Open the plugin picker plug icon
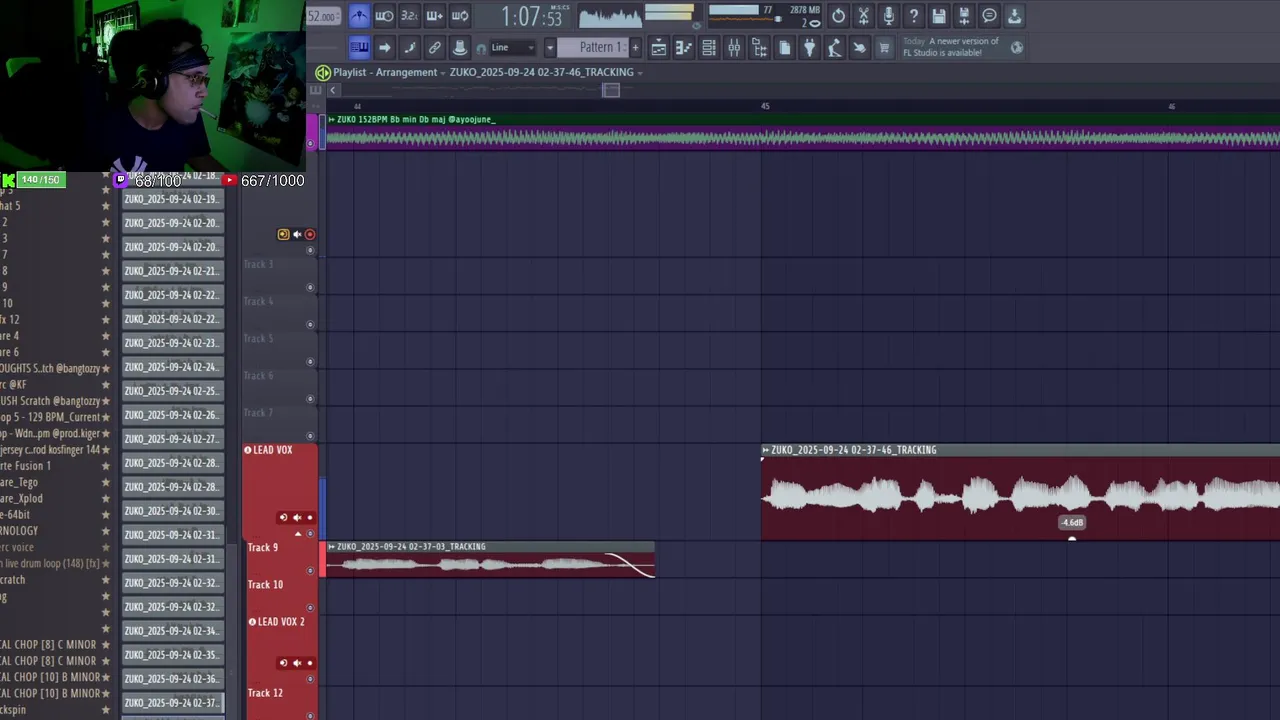Image resolution: width=1280 pixels, height=720 pixels. point(809,47)
